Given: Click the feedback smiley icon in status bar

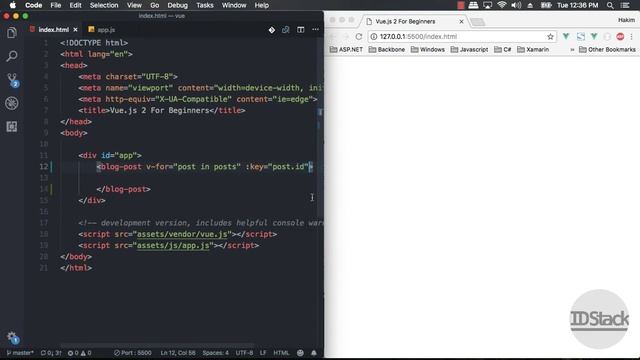Looking at the screenshot, I should click(300, 353).
